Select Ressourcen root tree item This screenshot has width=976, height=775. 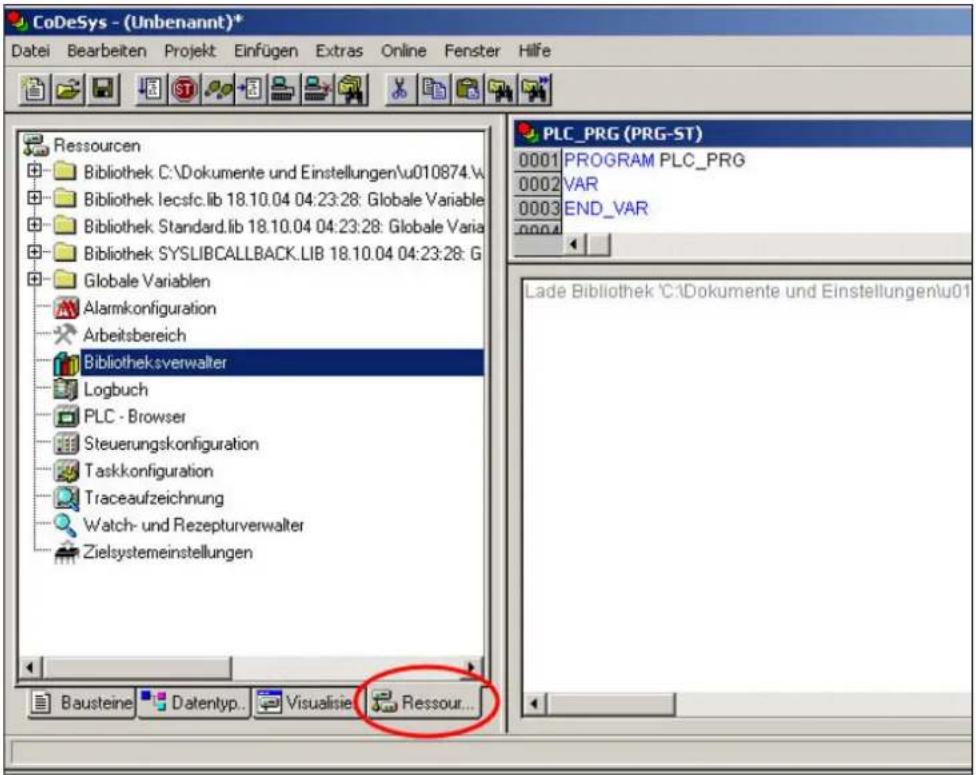pos(97,146)
